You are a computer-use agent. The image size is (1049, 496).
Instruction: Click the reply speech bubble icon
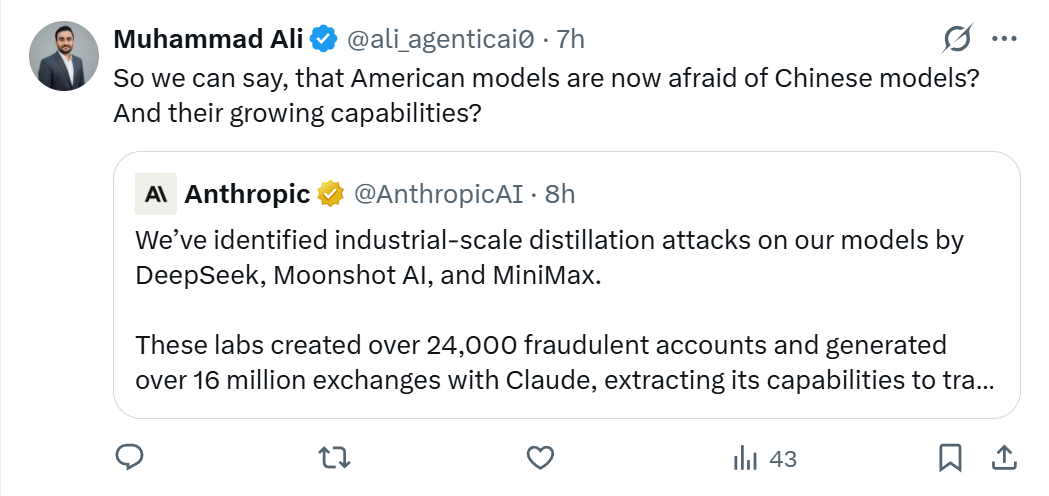[130, 458]
